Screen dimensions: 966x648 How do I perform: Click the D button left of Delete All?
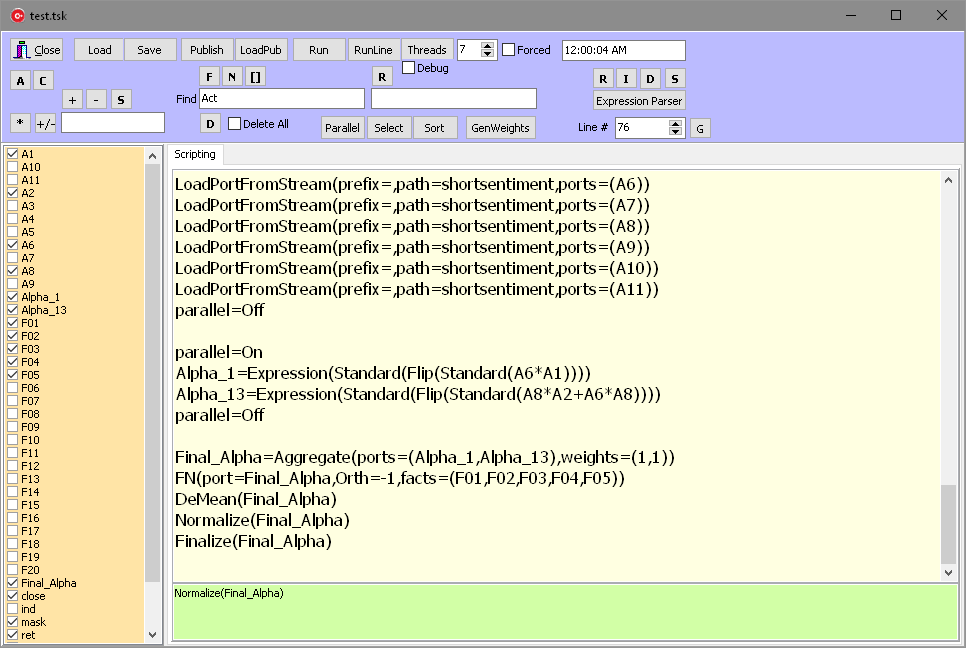210,124
